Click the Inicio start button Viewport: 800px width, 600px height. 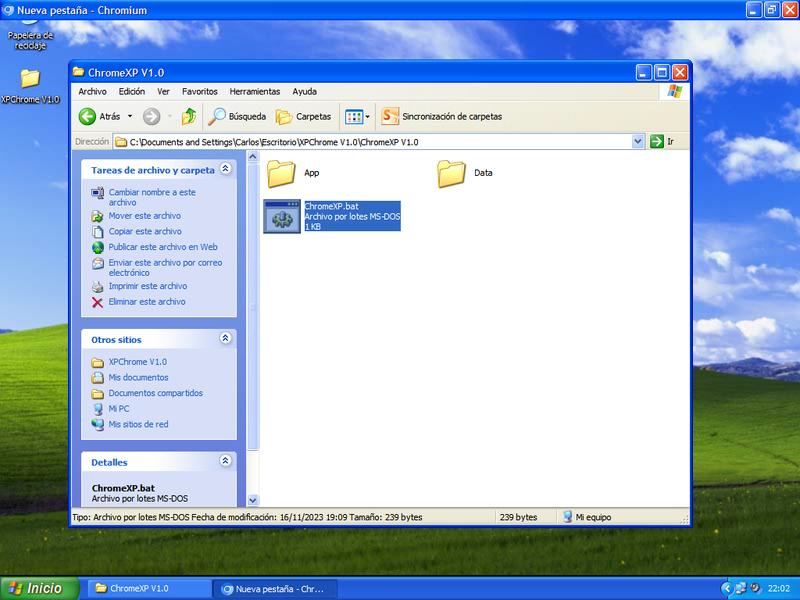pyautogui.click(x=39, y=588)
